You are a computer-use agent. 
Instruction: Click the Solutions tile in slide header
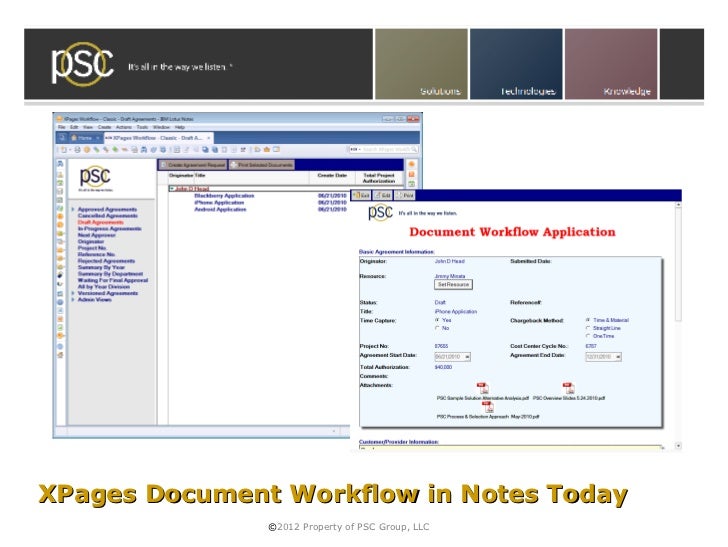click(x=421, y=64)
